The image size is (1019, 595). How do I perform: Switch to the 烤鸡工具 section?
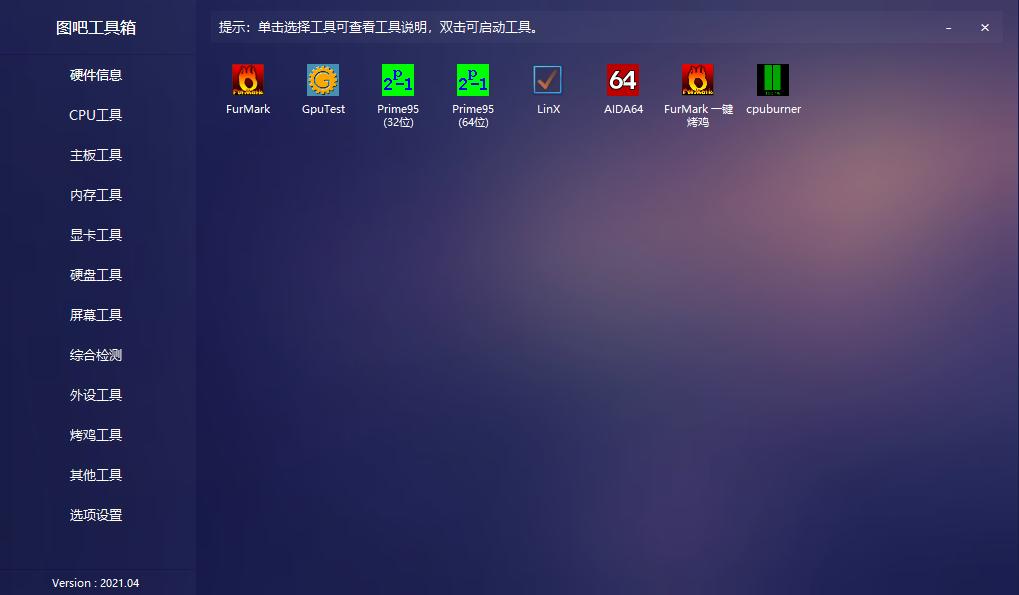click(x=97, y=435)
